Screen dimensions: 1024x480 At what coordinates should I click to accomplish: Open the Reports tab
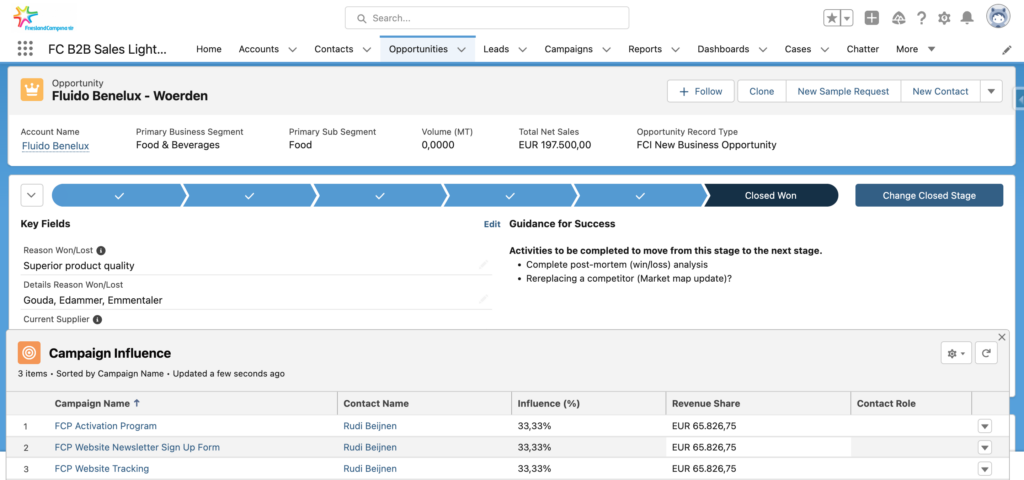(x=645, y=49)
